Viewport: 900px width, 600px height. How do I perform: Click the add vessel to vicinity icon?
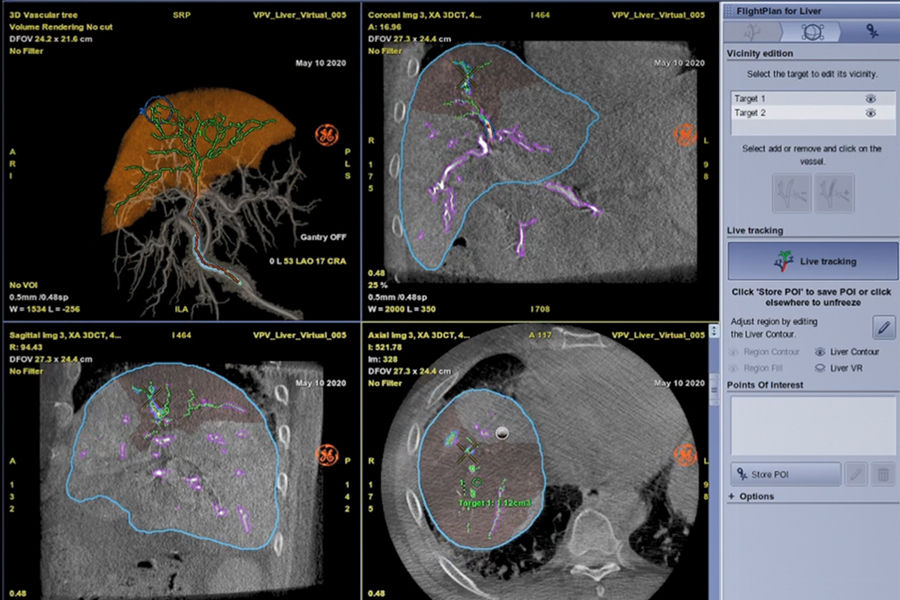coord(834,193)
